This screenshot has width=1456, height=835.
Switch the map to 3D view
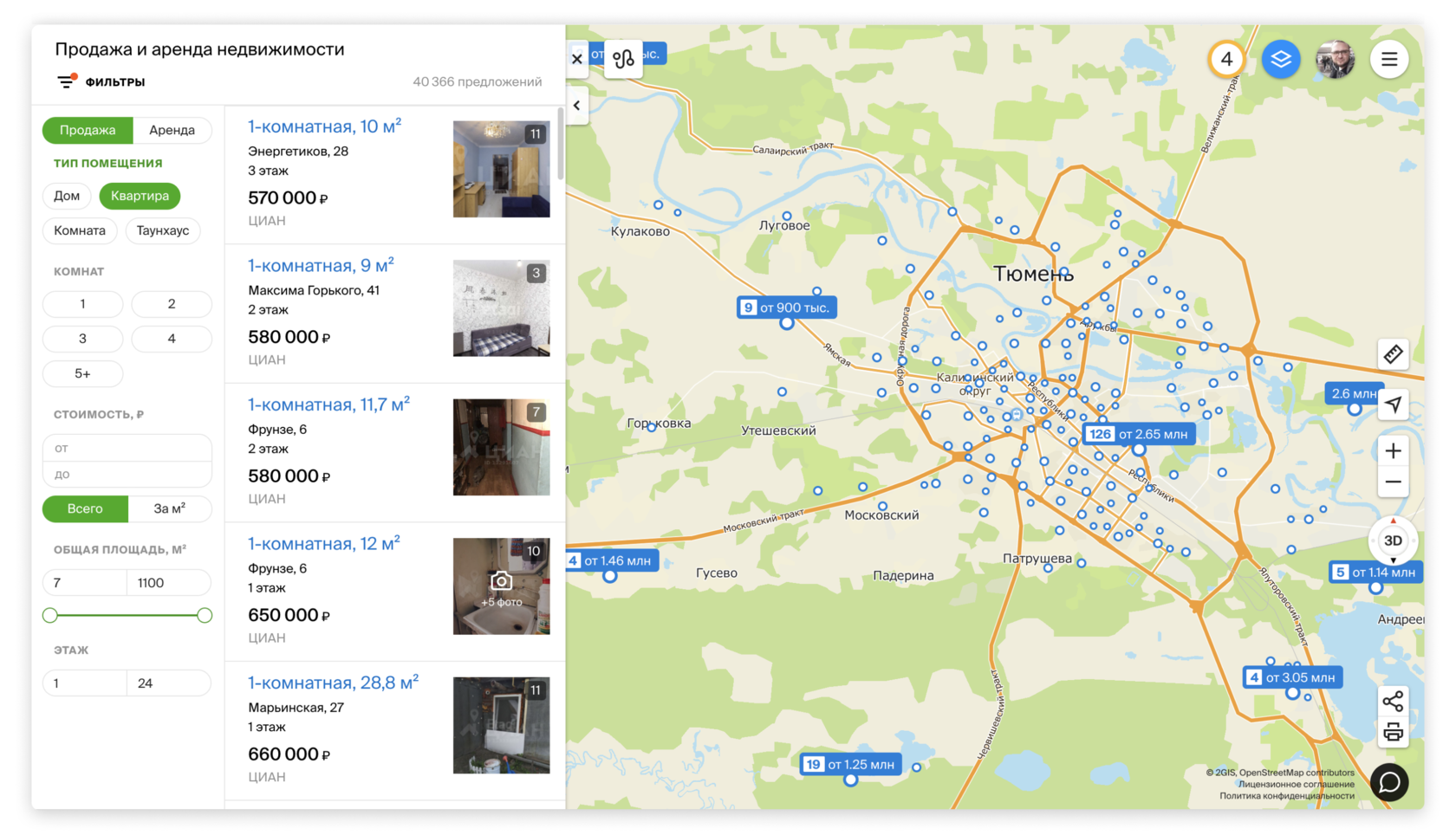(x=1393, y=540)
